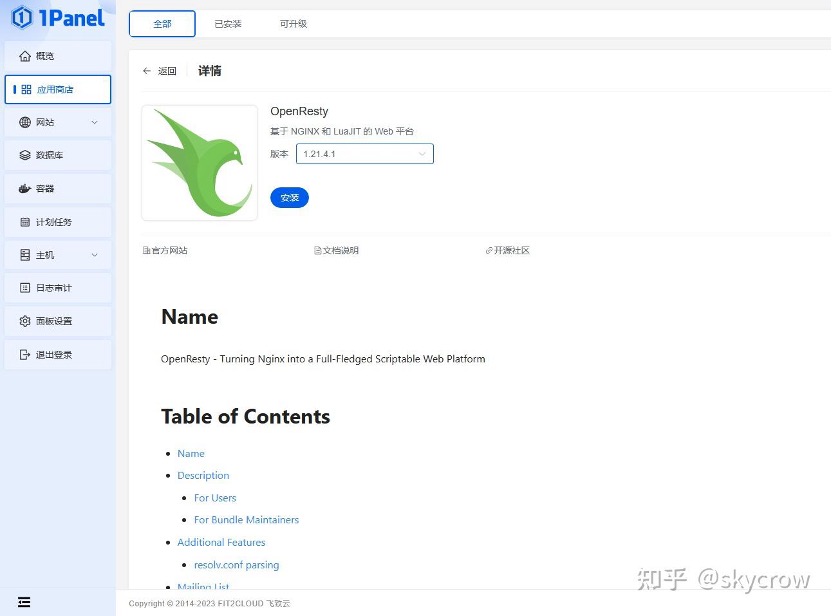Image resolution: width=832 pixels, height=616 pixels.
Task: Follow the 'resolv.conf parsing' link
Action: 236,565
